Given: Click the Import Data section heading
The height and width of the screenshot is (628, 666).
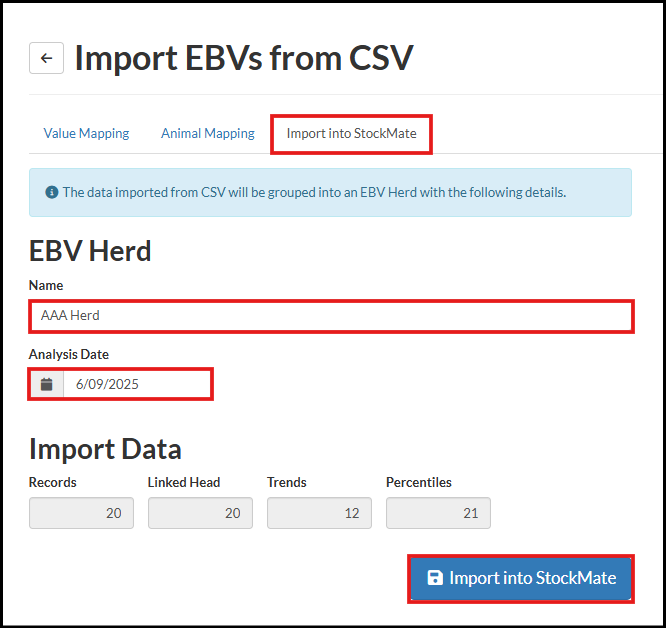Looking at the screenshot, I should tap(105, 448).
